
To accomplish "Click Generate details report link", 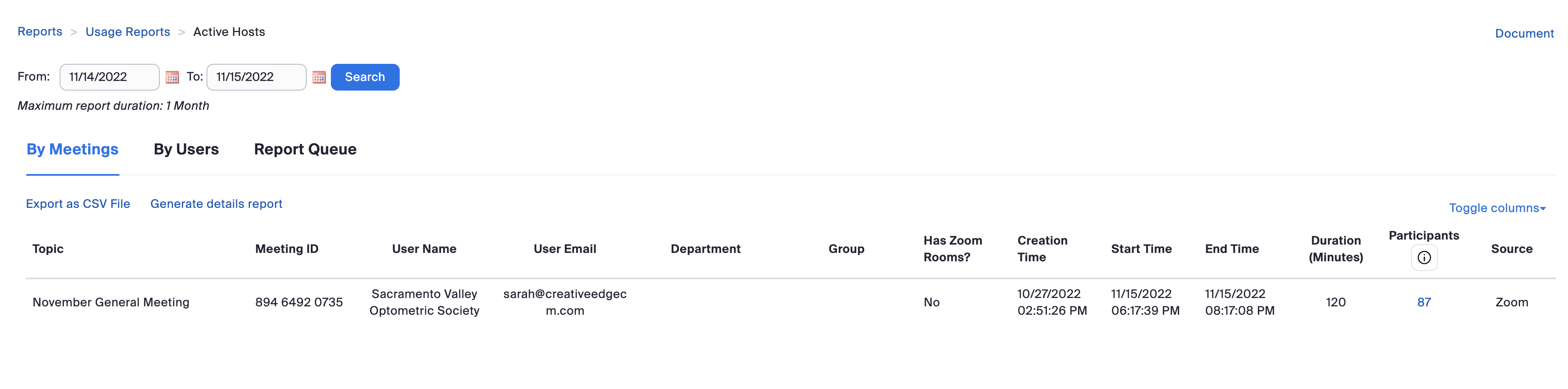I will (216, 204).
